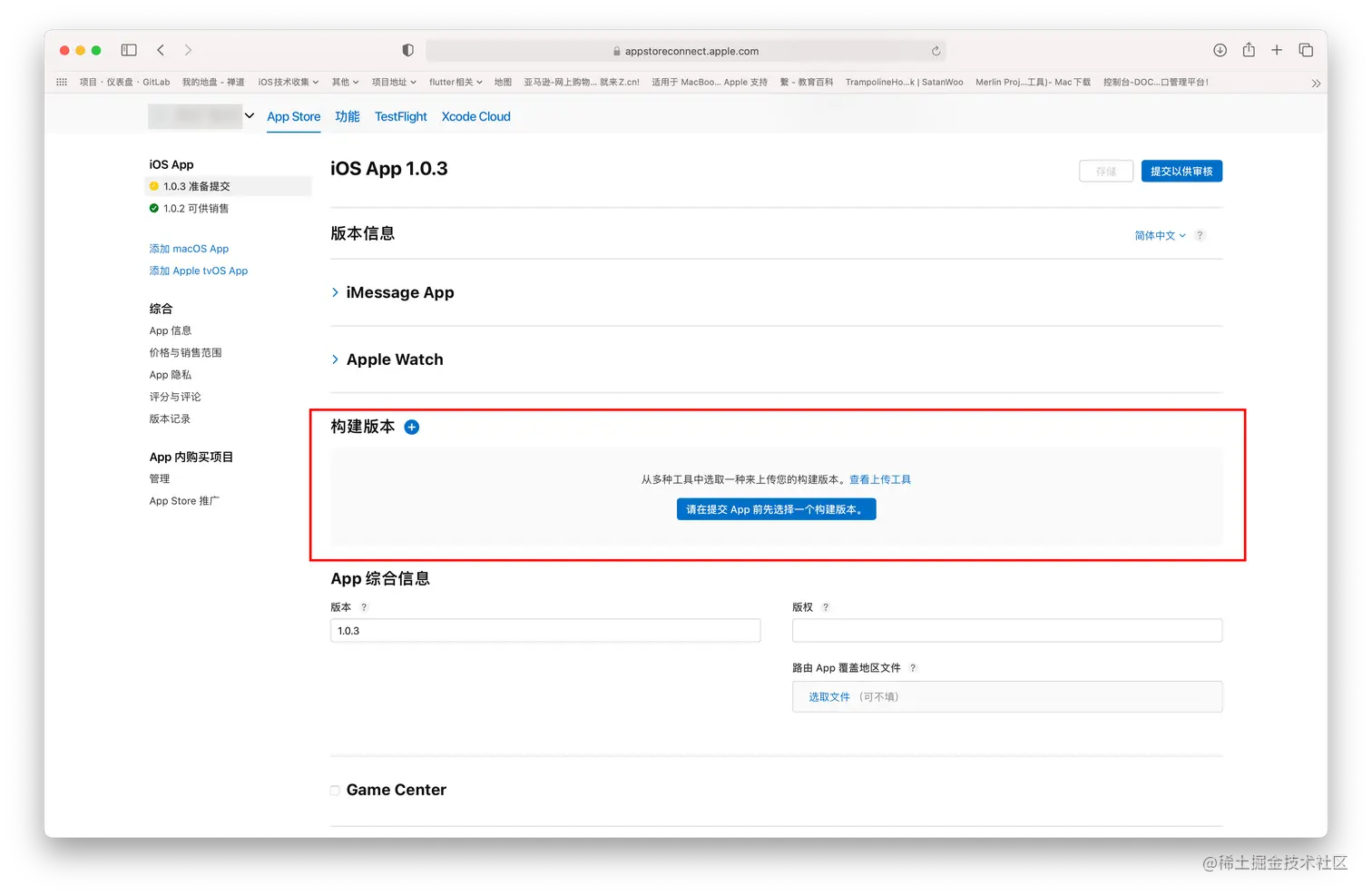The height and width of the screenshot is (896, 1372).
Task: Open the 亚马逊-网上购物 bookmark
Action: (582, 82)
